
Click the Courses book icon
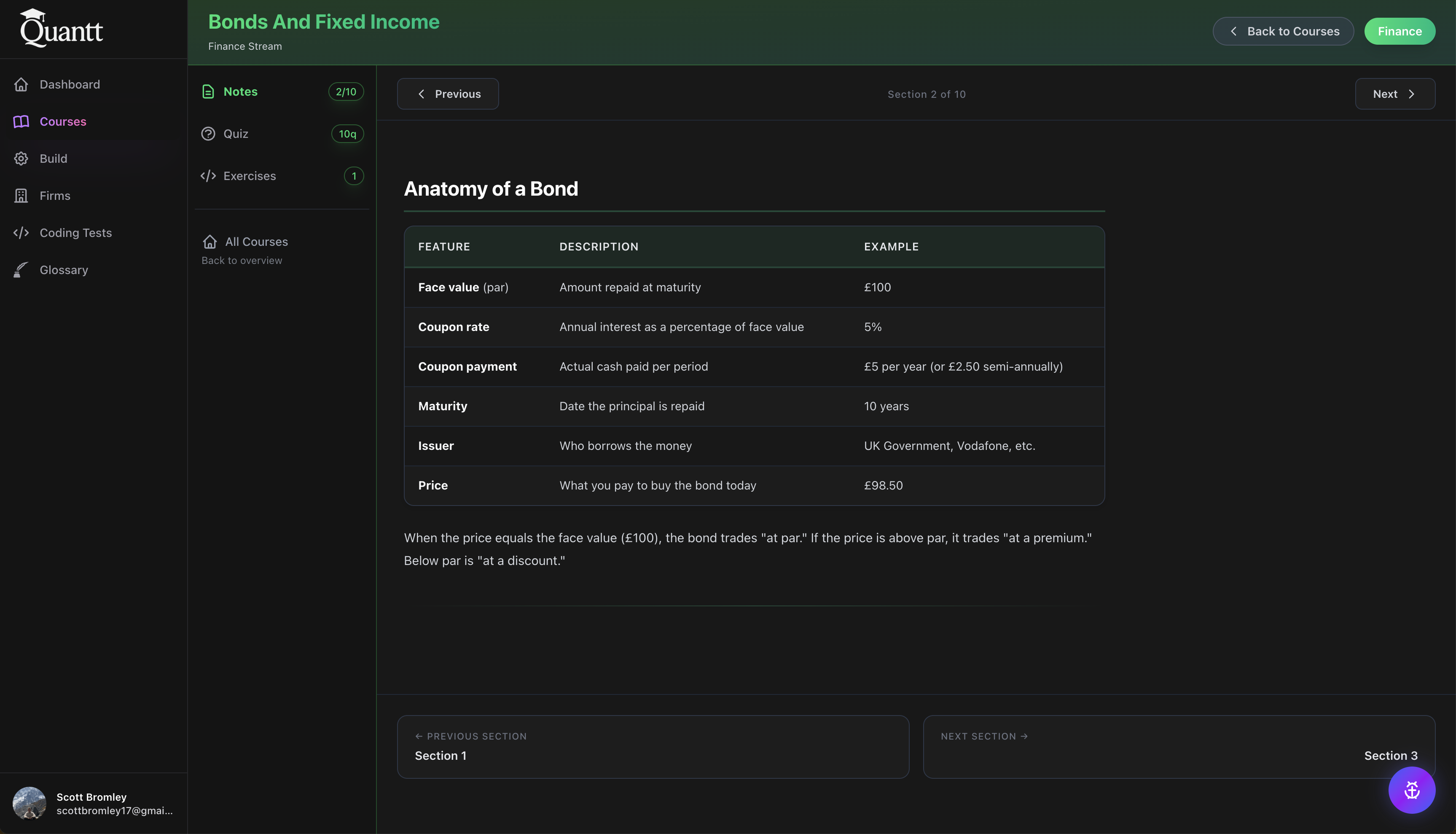click(x=21, y=121)
